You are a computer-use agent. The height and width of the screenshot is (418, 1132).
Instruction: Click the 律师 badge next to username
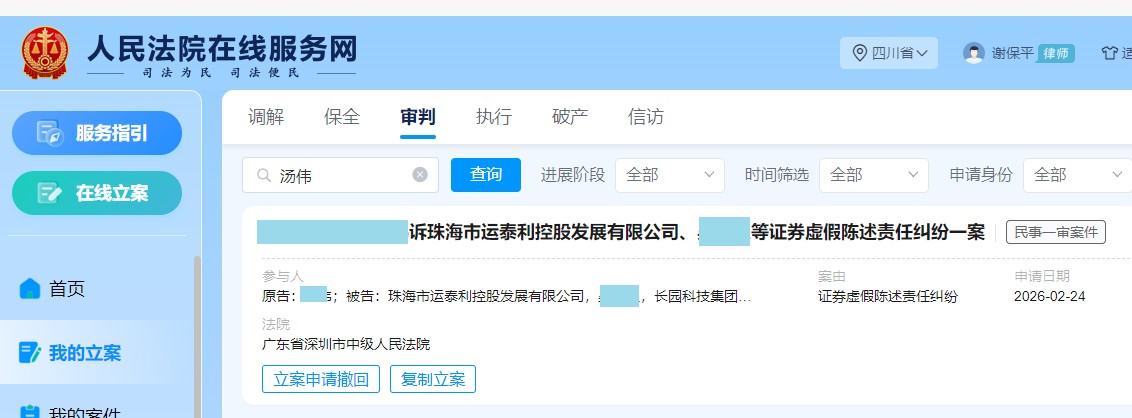click(x=1055, y=53)
